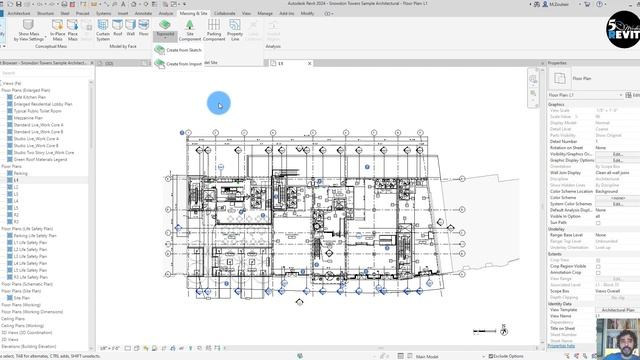640x360 pixels.
Task: Toggle the Annotation Crop checkbox
Action: pos(598,273)
